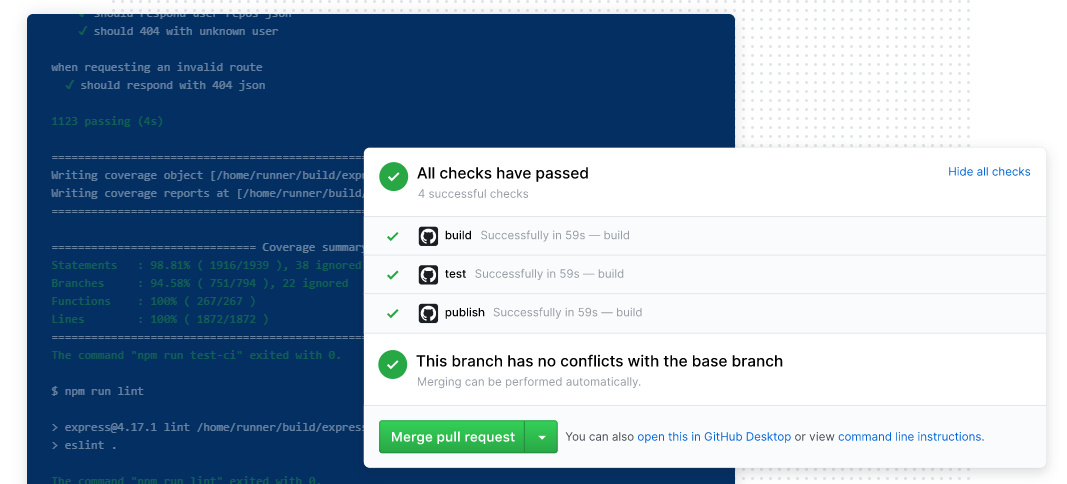This screenshot has width=1067, height=484.
Task: Select the build check name
Action: tap(458, 236)
